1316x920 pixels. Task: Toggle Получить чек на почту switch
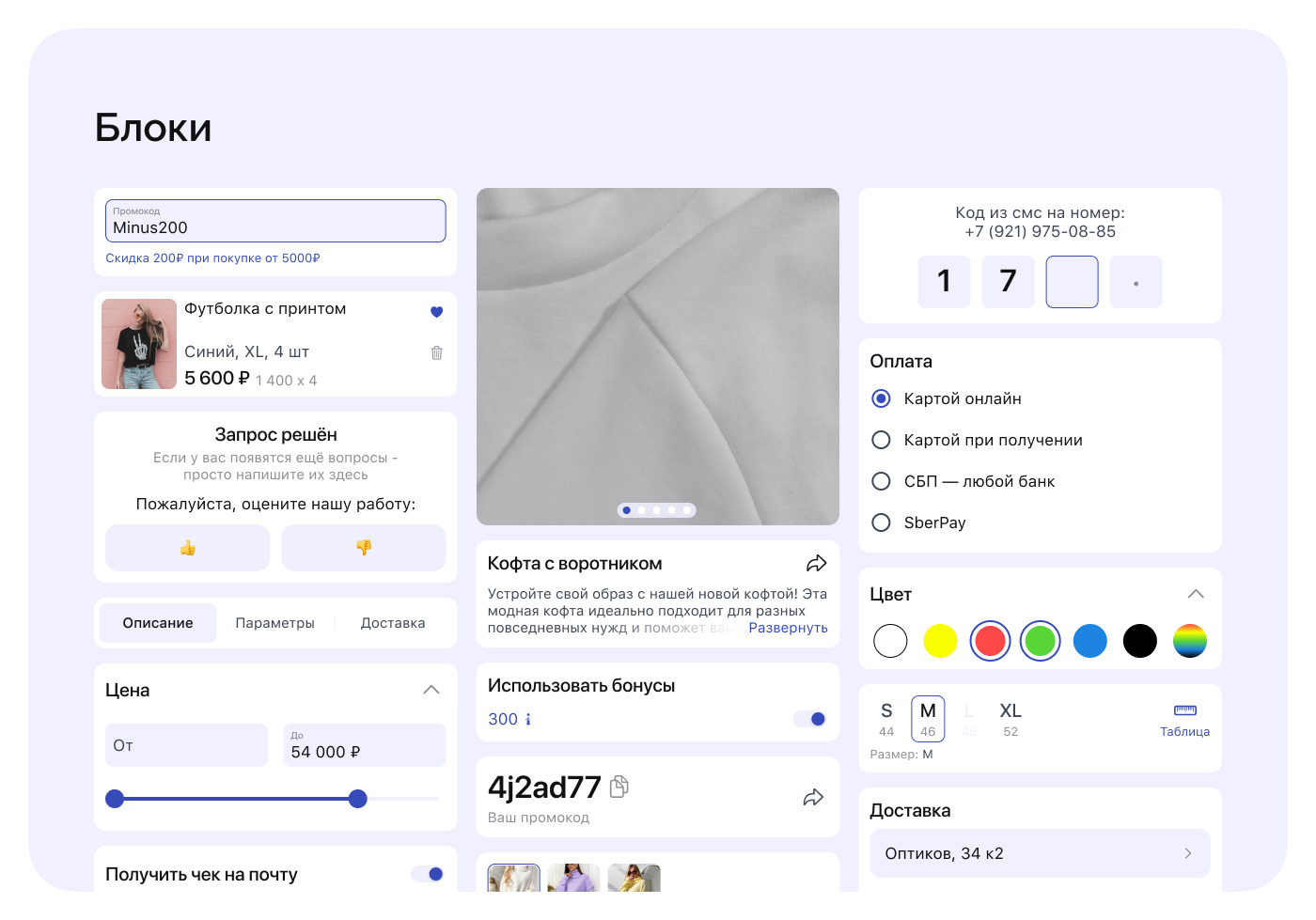point(428,874)
